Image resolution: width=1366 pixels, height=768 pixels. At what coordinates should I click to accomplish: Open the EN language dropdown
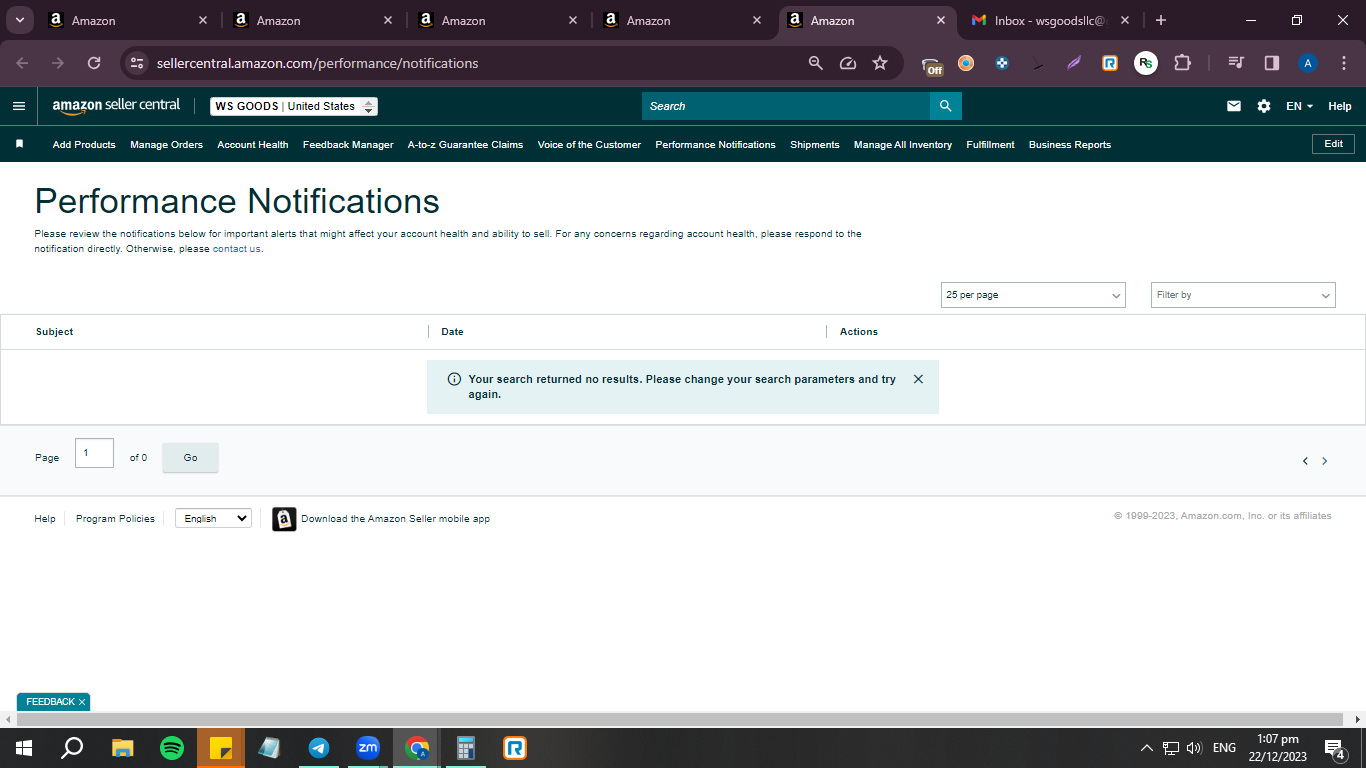1299,106
